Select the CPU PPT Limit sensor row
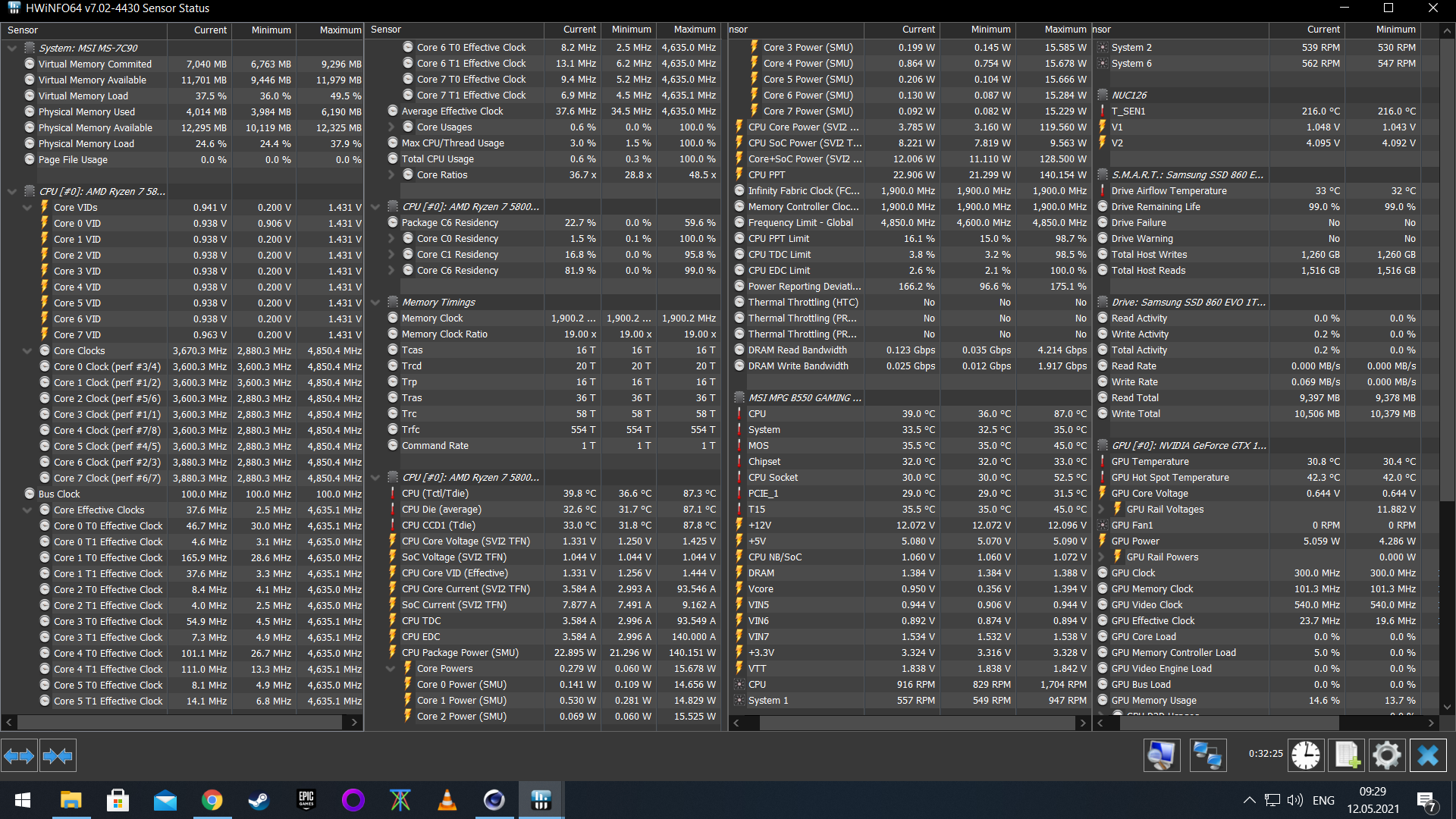This screenshot has height=819, width=1456. pyautogui.click(x=777, y=239)
